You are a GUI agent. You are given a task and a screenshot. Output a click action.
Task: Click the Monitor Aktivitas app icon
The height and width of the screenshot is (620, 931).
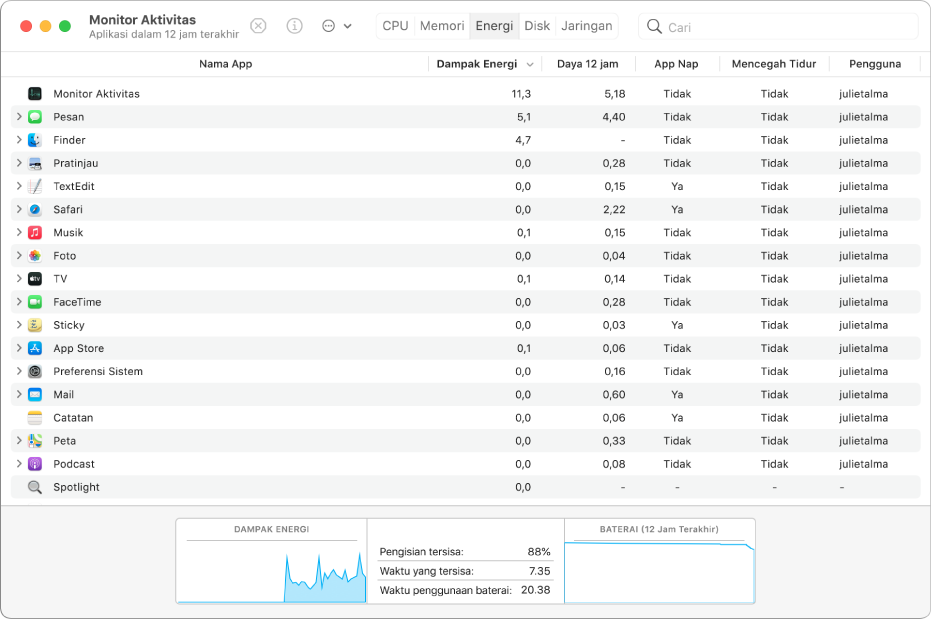point(35,94)
